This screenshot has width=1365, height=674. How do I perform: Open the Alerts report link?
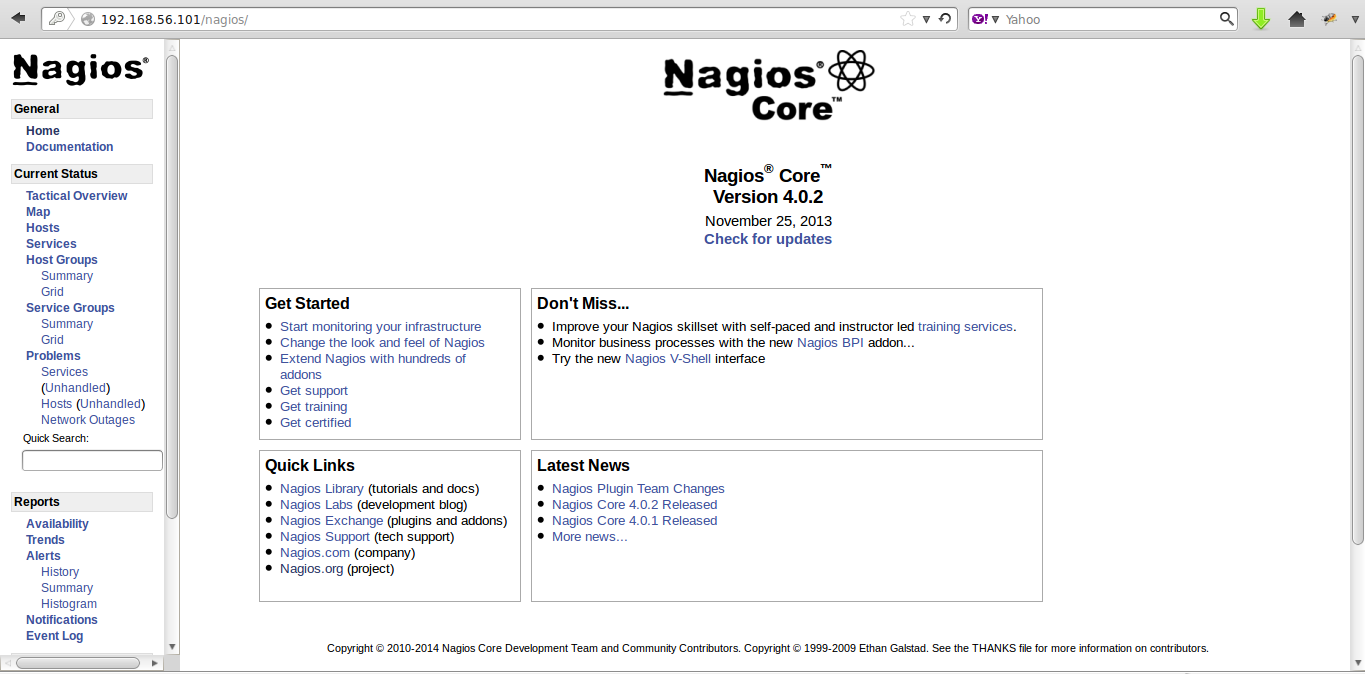pos(43,556)
